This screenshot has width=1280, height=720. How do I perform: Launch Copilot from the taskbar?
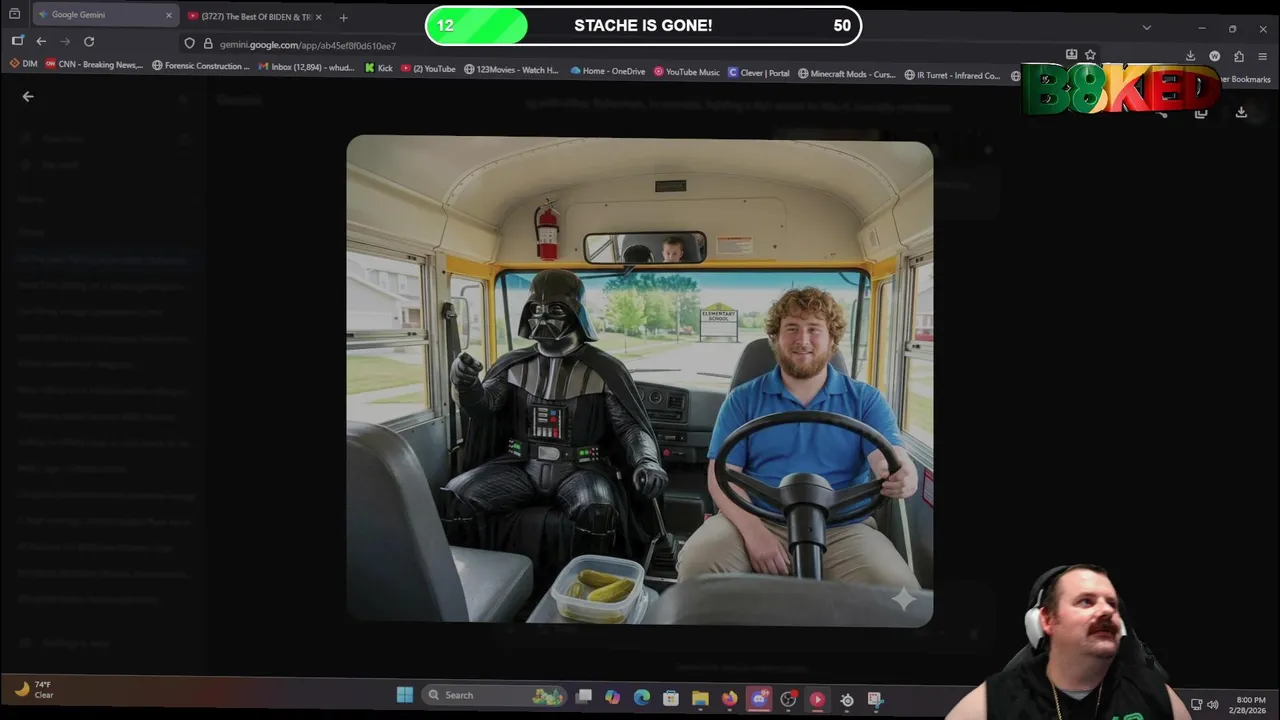click(612, 697)
